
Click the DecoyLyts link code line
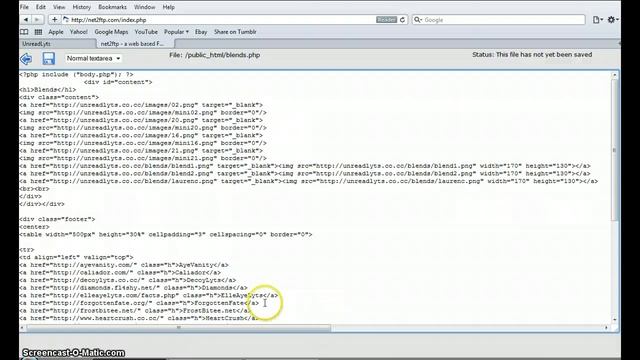tap(128, 280)
